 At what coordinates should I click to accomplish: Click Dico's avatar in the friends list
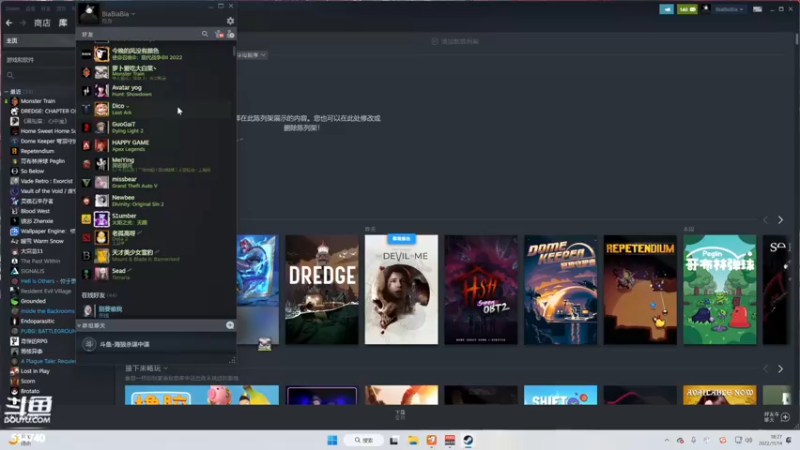point(102,109)
